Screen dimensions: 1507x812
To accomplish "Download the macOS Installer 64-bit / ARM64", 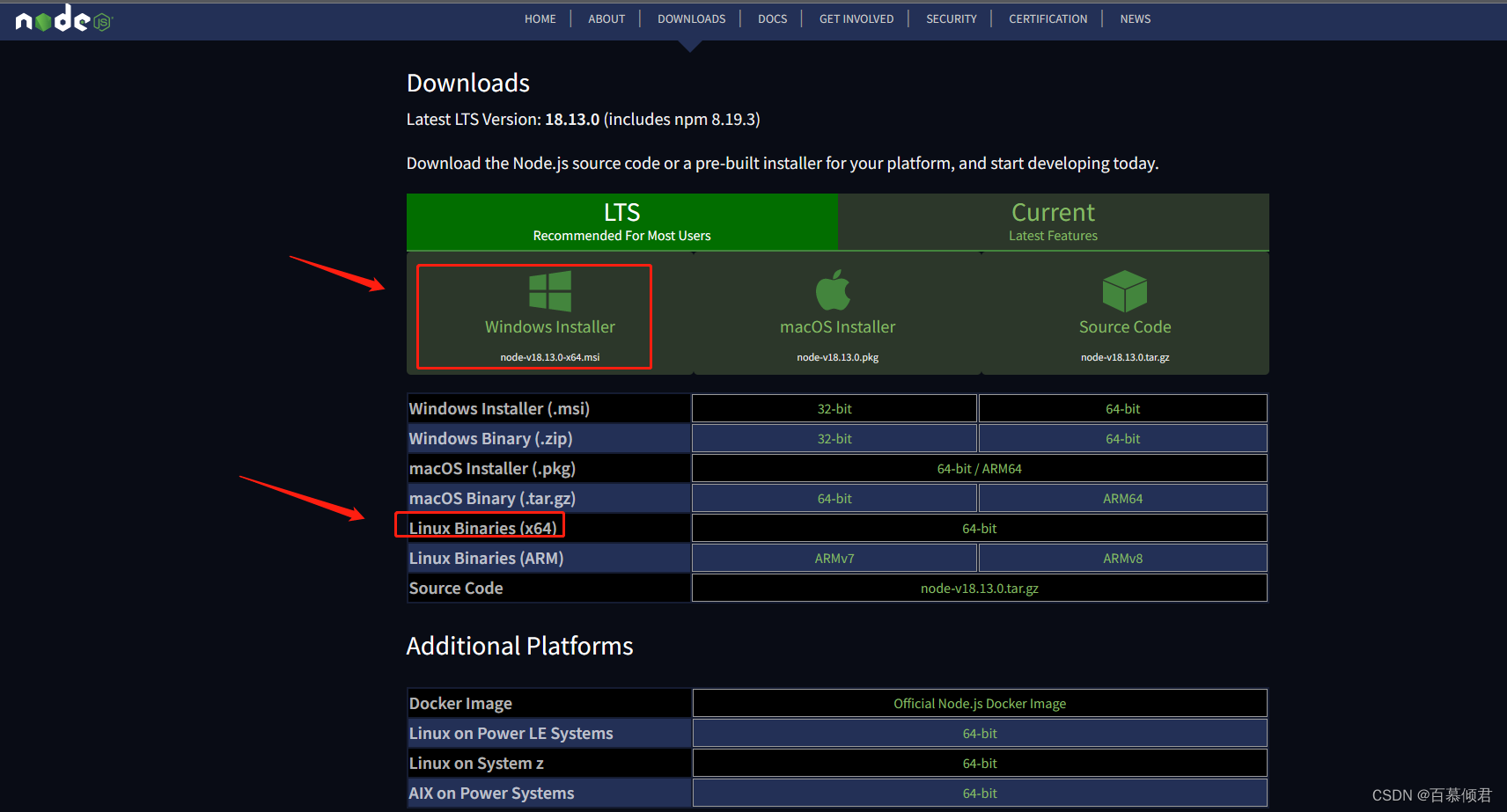I will coord(980,468).
